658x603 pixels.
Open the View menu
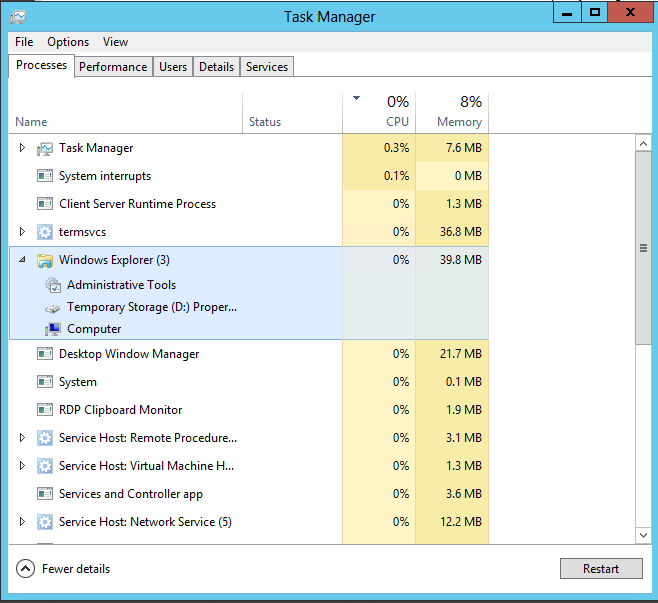pos(115,42)
